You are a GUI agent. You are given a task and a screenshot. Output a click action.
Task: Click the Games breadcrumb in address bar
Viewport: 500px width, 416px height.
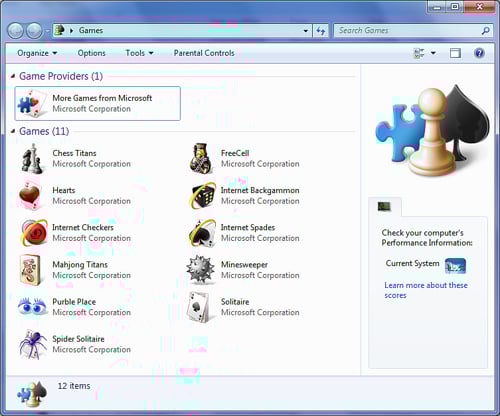[91, 30]
